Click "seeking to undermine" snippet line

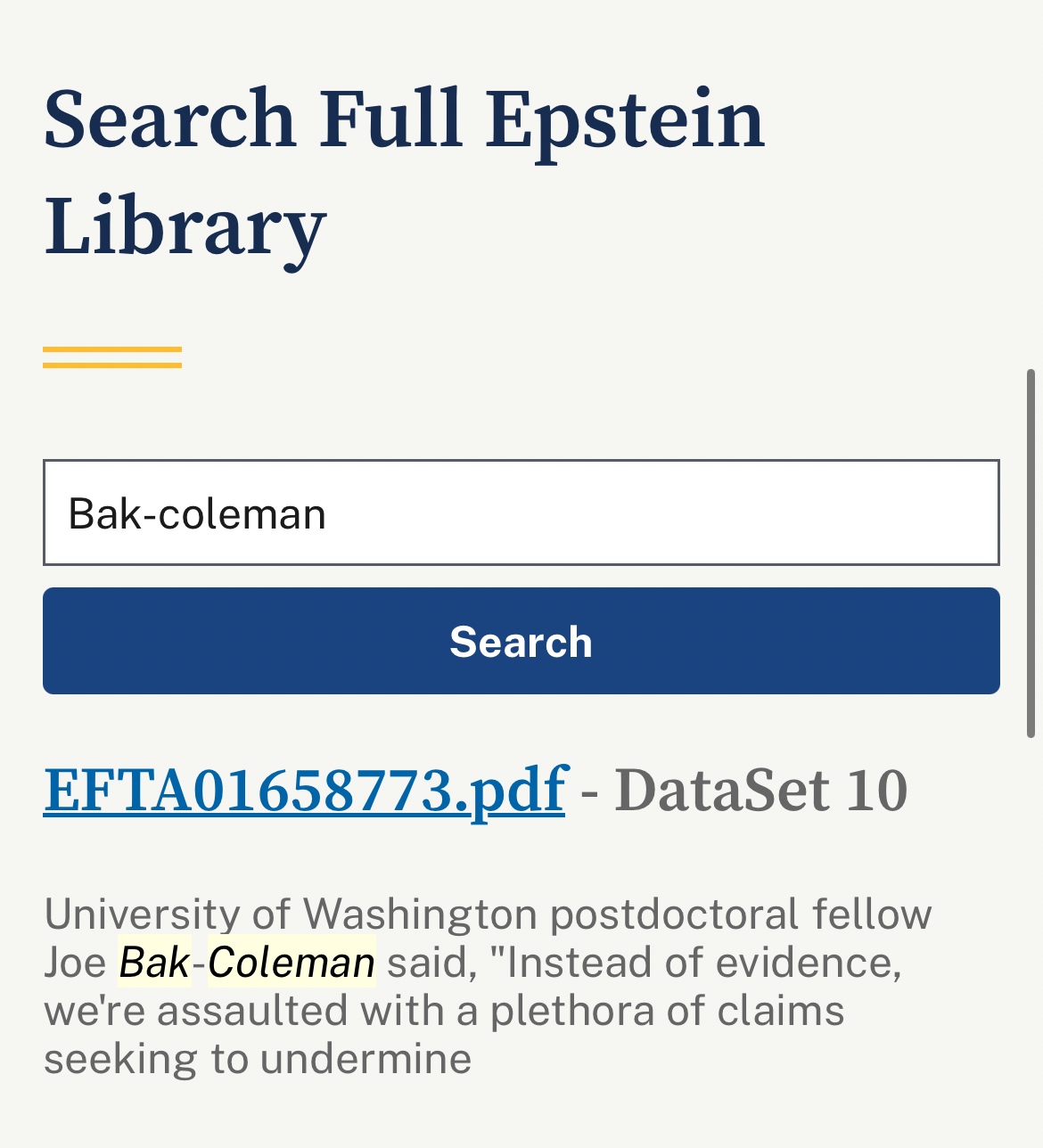(x=258, y=1059)
